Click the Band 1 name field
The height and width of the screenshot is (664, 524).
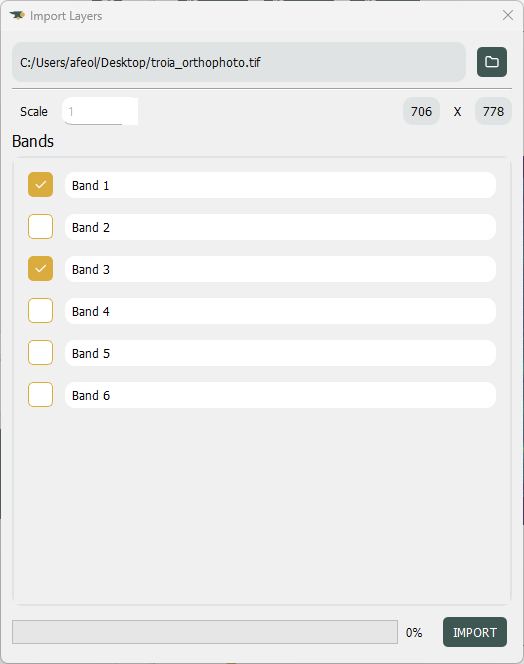(280, 185)
